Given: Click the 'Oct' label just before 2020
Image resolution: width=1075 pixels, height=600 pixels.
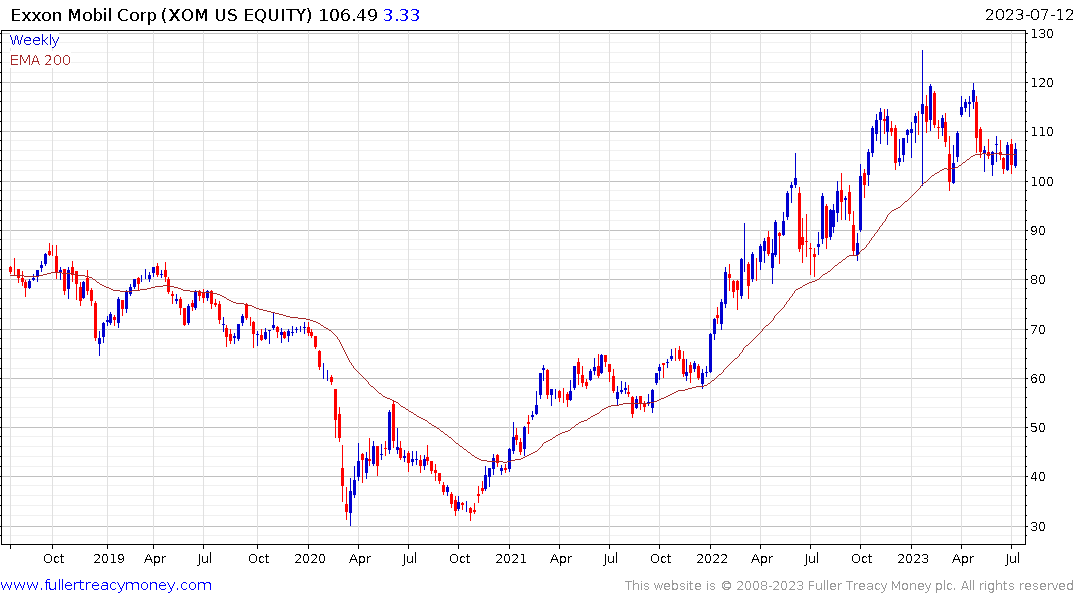Looking at the screenshot, I should (x=258, y=559).
